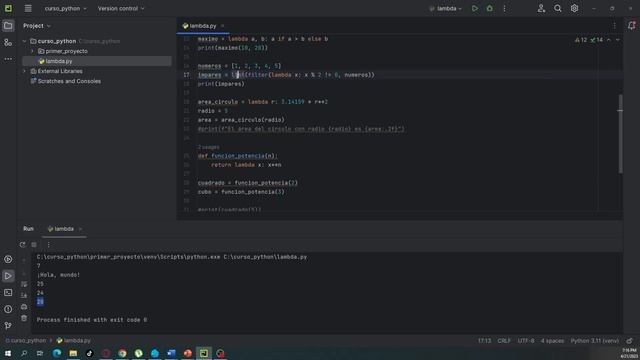Image resolution: width=640 pixels, height=360 pixels.
Task: Open the Structure tool window icon
Action: [x=8, y=42]
